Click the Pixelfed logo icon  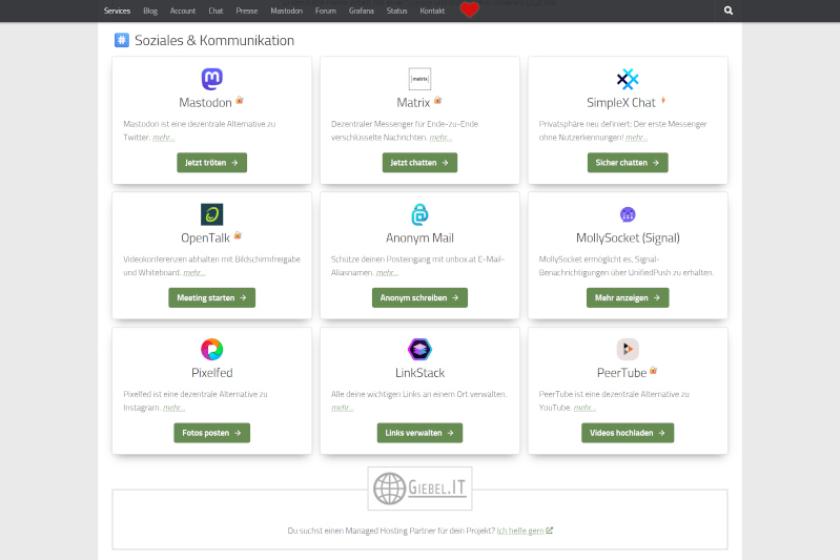212,349
